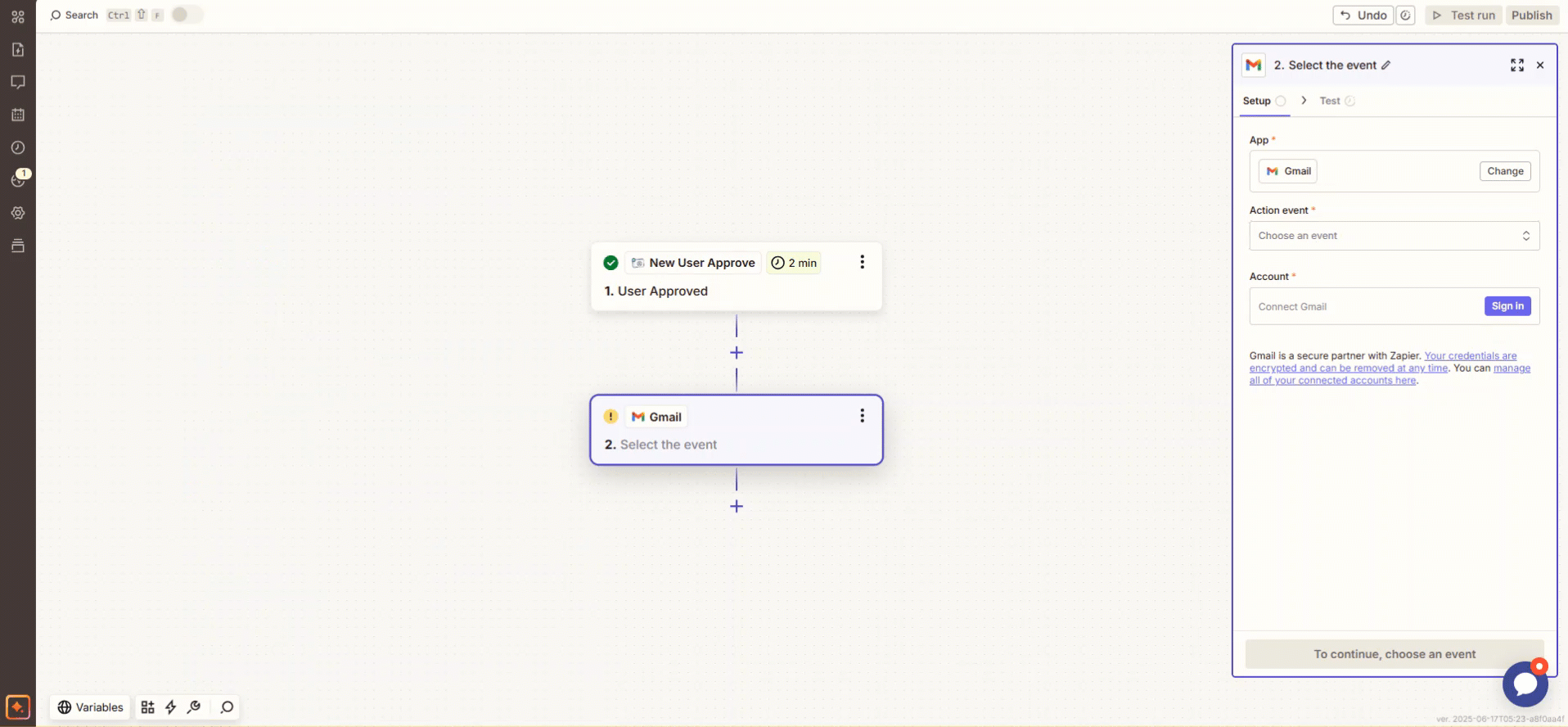Image resolution: width=1568 pixels, height=727 pixels.
Task: Add a step between trigger and Gmail
Action: tap(737, 353)
